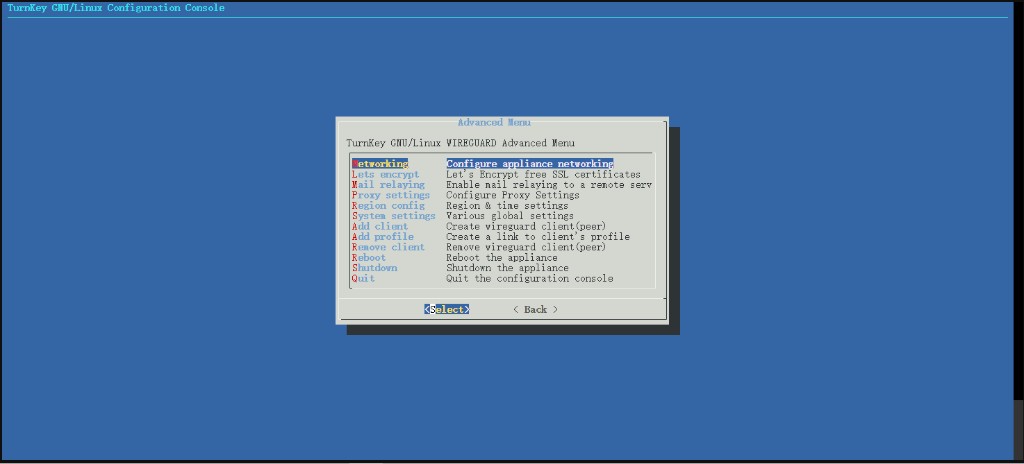Screen dimensions: 1024x464
Task: Click the 'Advanced Menu' dialog title
Action: click(x=494, y=122)
